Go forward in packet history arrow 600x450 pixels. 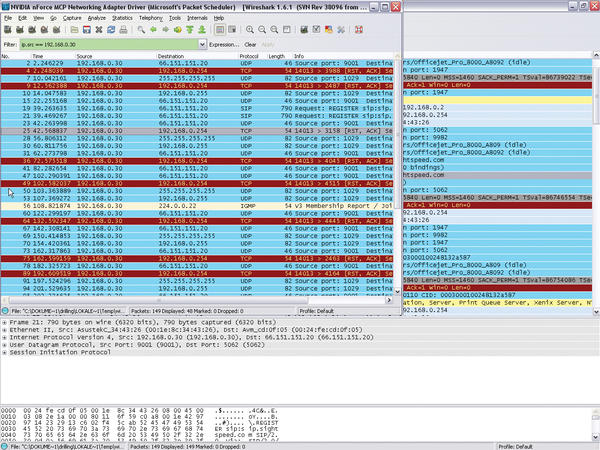click(165, 29)
